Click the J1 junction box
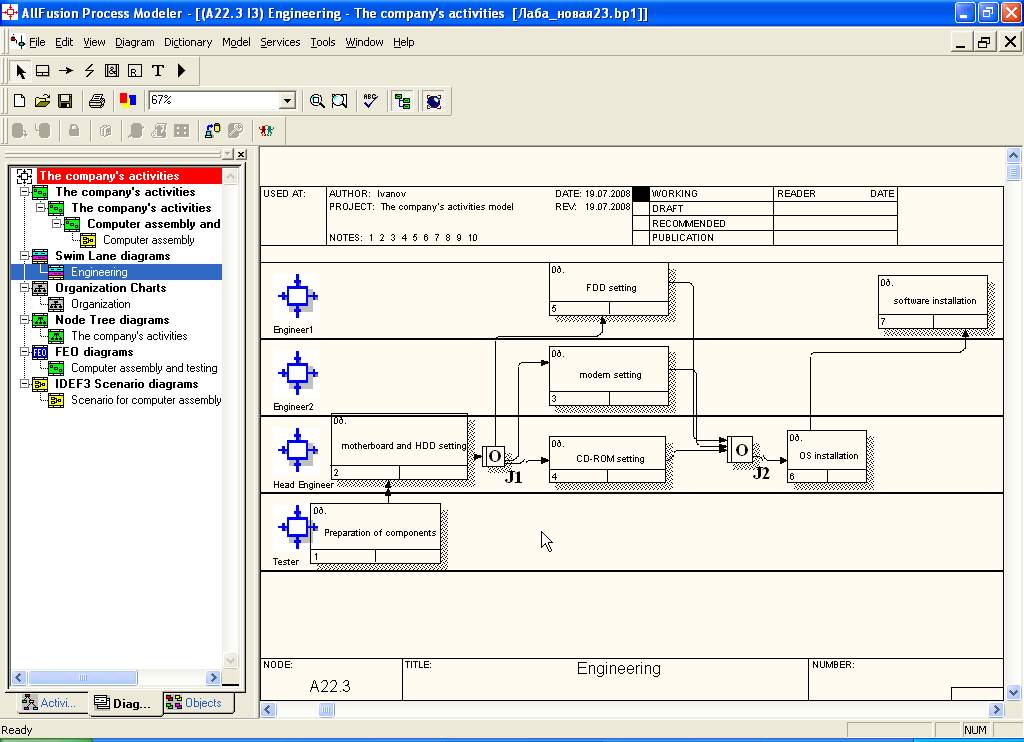The image size is (1024, 742). pos(494,456)
